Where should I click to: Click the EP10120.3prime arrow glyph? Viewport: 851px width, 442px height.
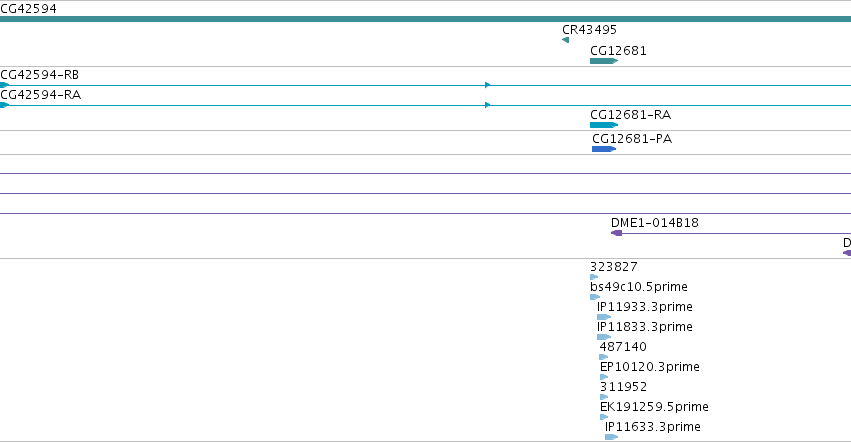[x=604, y=377]
